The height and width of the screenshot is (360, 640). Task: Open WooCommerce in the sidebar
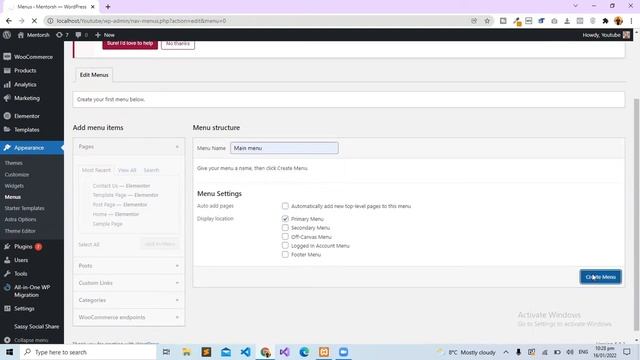[x=32, y=57]
